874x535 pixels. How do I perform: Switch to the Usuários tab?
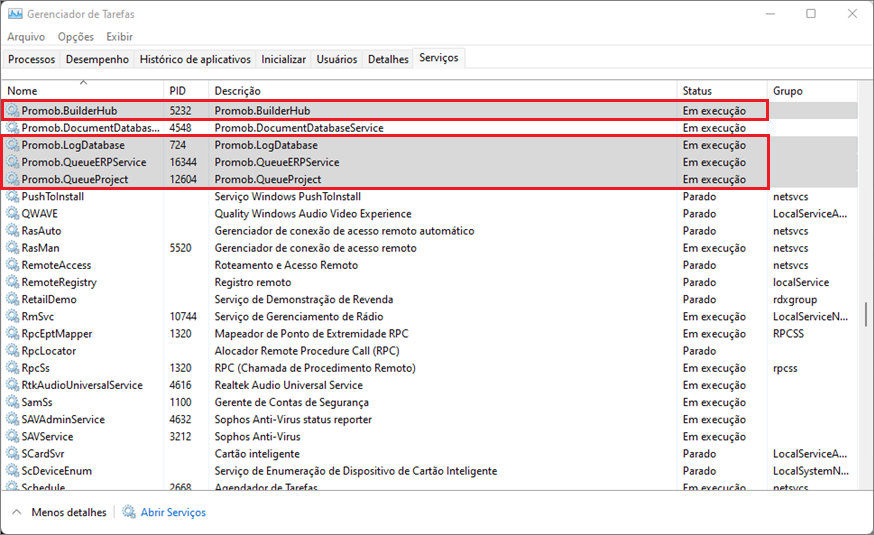(337, 59)
